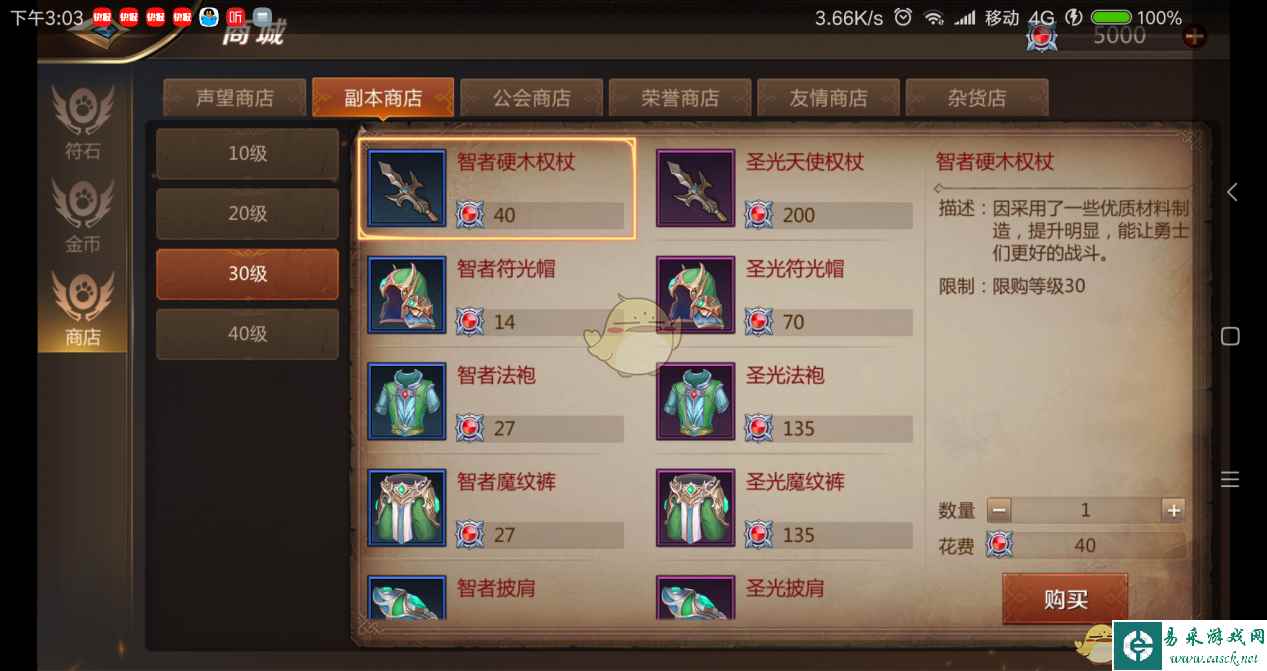Choose the 智者符光帽 helmet icon
Image resolution: width=1267 pixels, height=671 pixels.
407,295
